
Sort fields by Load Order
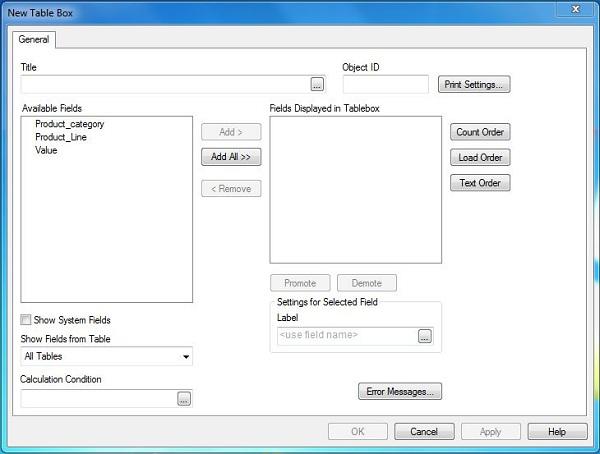(x=480, y=157)
